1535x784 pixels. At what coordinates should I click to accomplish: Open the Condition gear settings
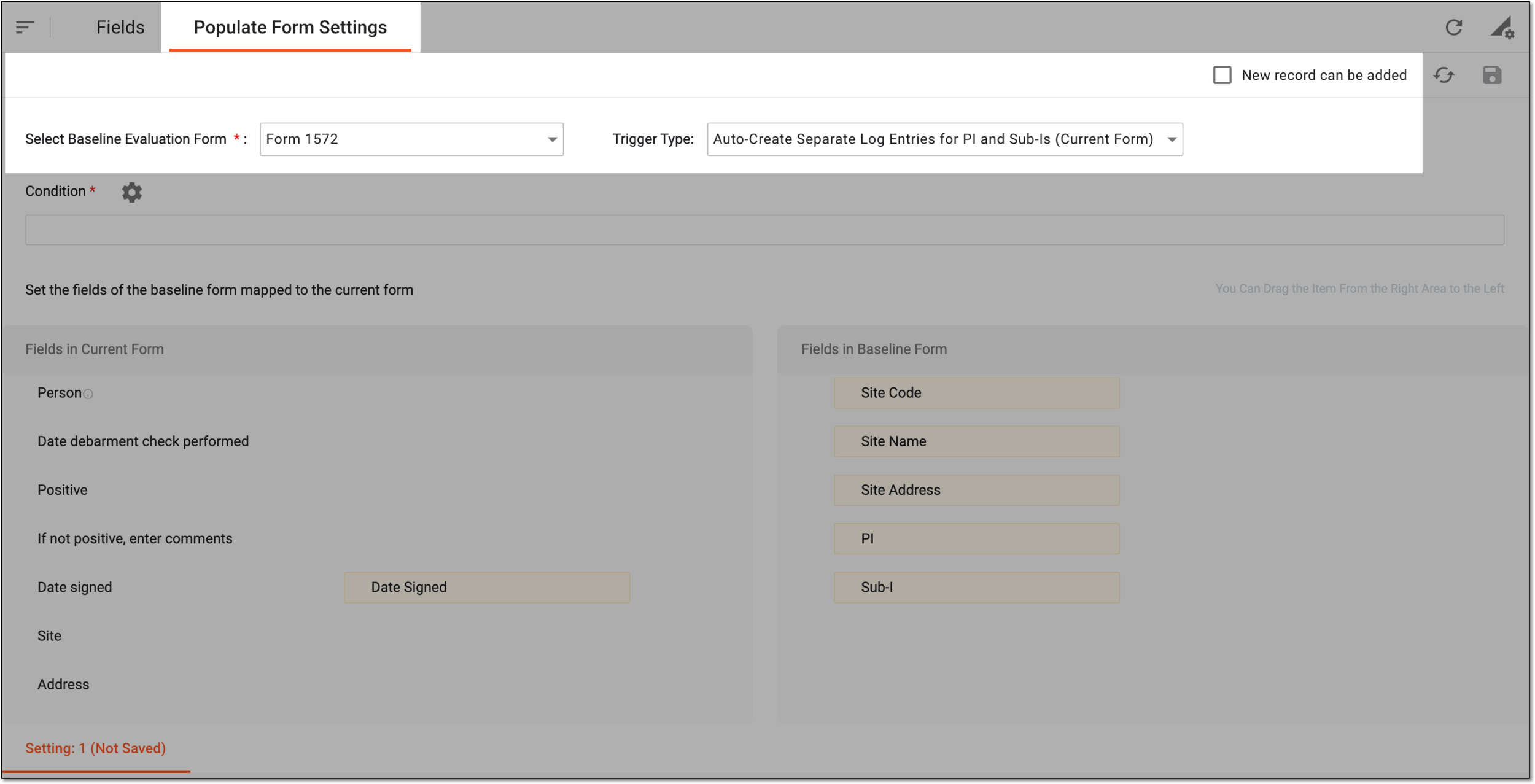[x=131, y=192]
